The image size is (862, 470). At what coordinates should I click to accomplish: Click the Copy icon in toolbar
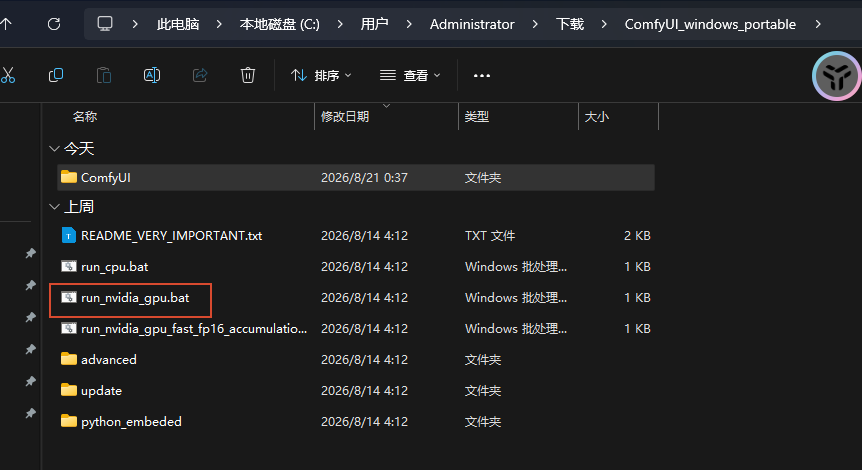click(x=56, y=75)
